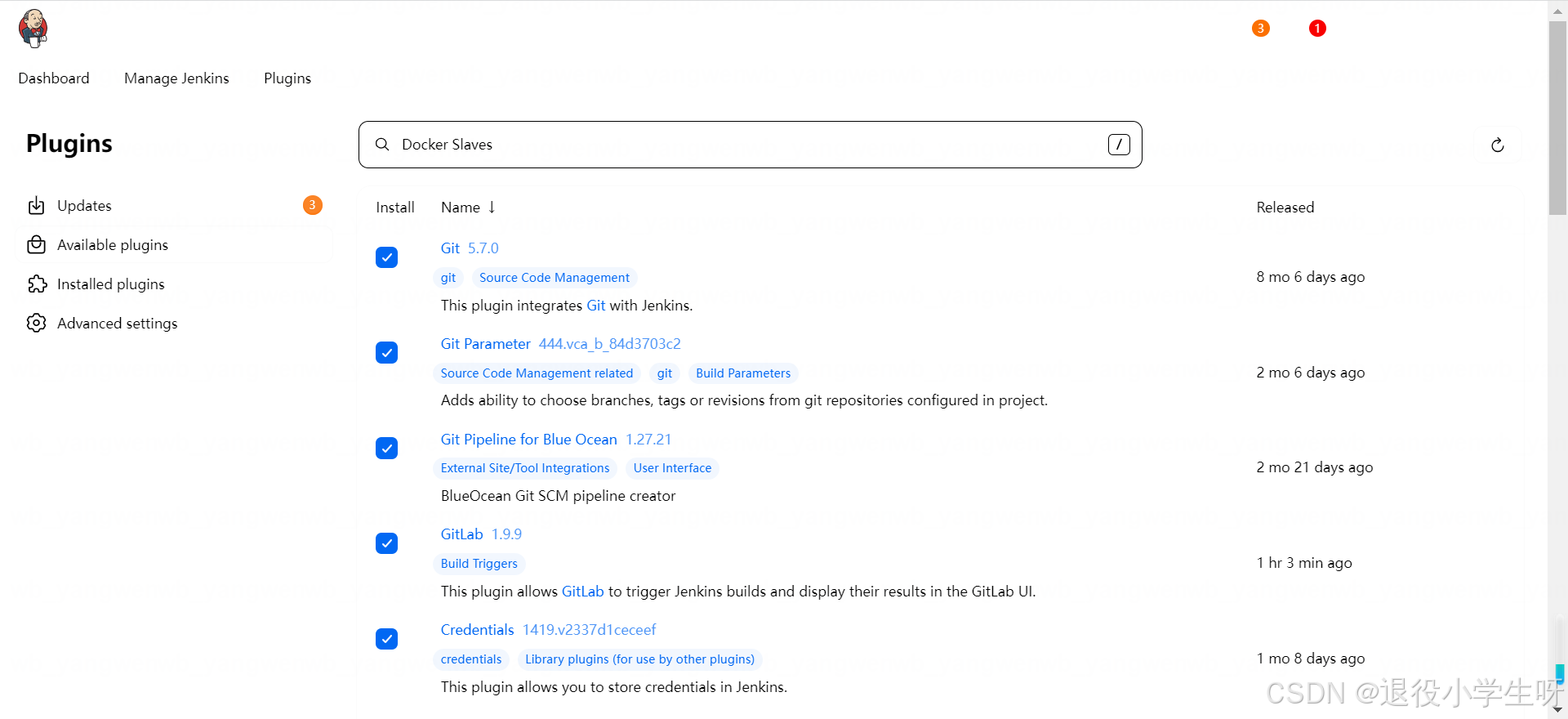Filter by Build Triggers tag

479,564
